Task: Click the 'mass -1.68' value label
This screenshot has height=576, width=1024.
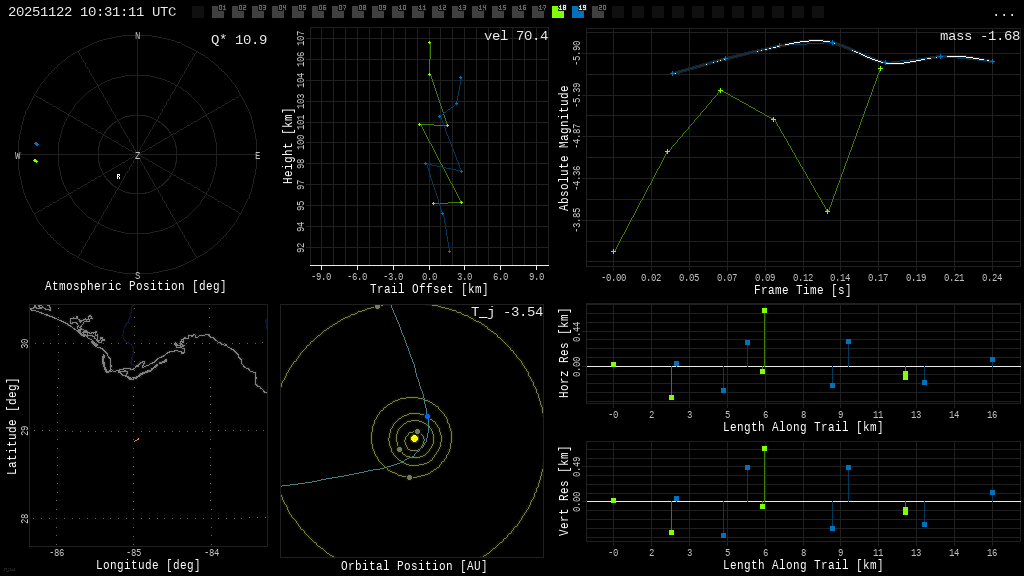Action: tap(980, 36)
